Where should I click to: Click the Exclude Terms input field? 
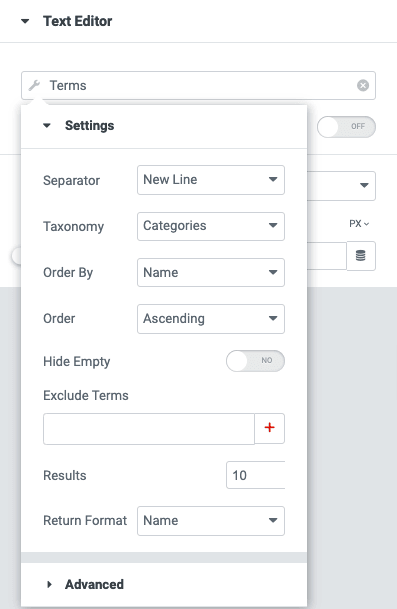click(149, 428)
